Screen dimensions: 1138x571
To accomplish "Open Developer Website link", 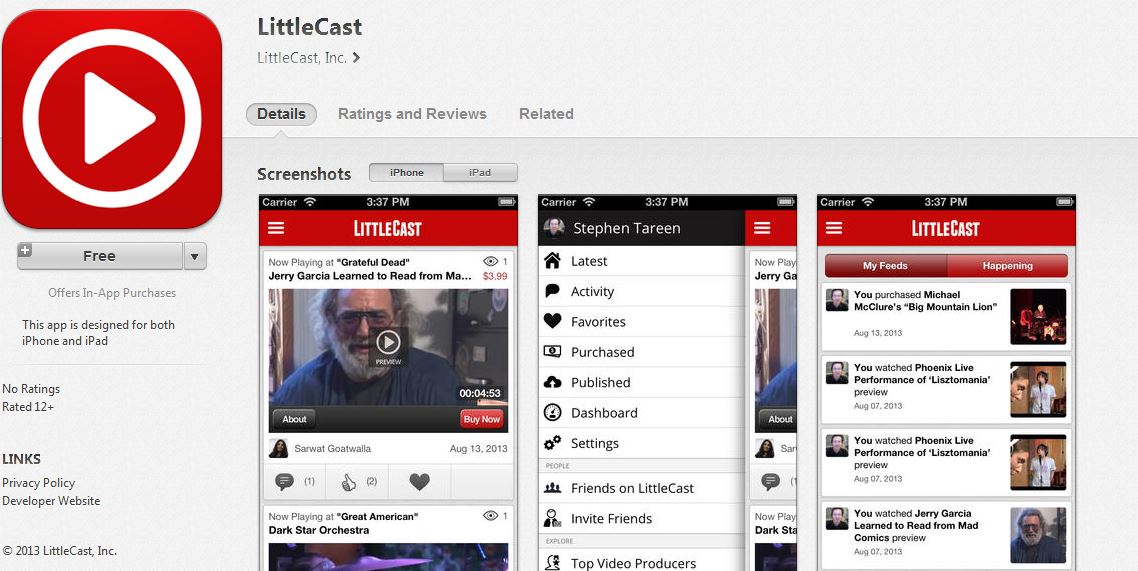I will click(x=52, y=501).
